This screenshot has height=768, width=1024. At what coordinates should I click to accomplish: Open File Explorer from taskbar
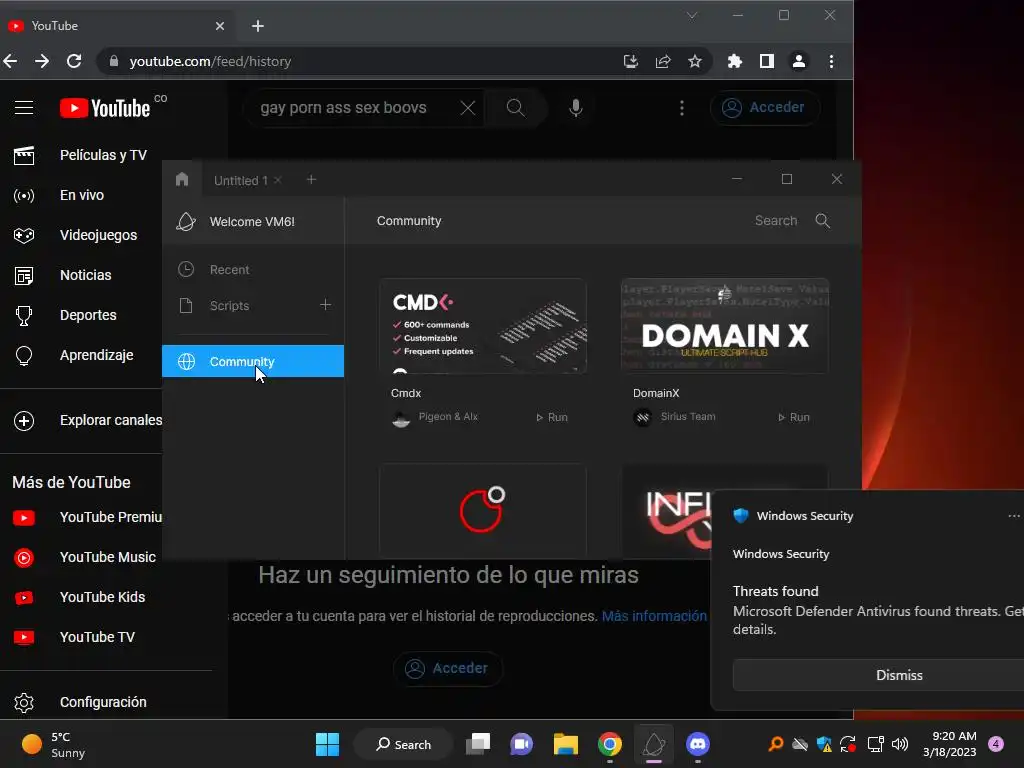566,744
